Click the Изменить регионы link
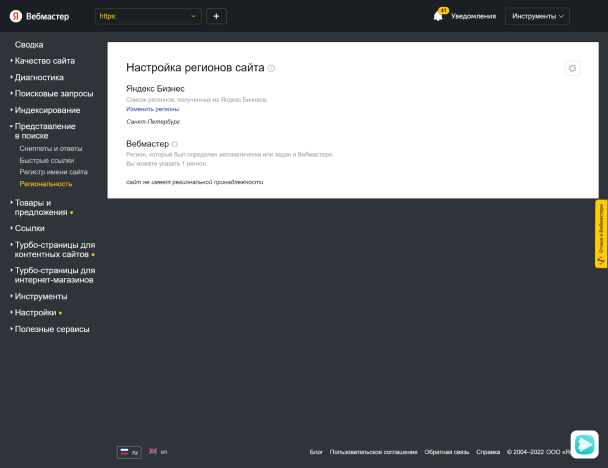 (152, 108)
